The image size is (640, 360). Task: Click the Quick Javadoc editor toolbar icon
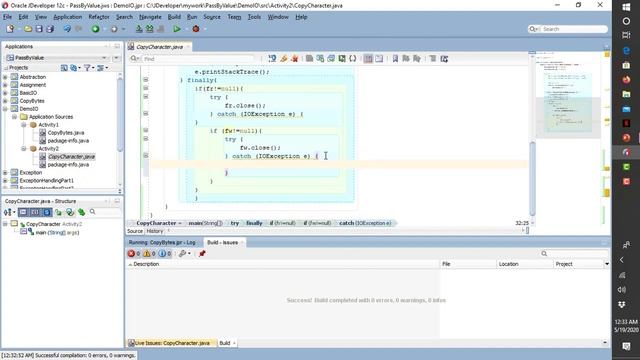tap(272, 59)
